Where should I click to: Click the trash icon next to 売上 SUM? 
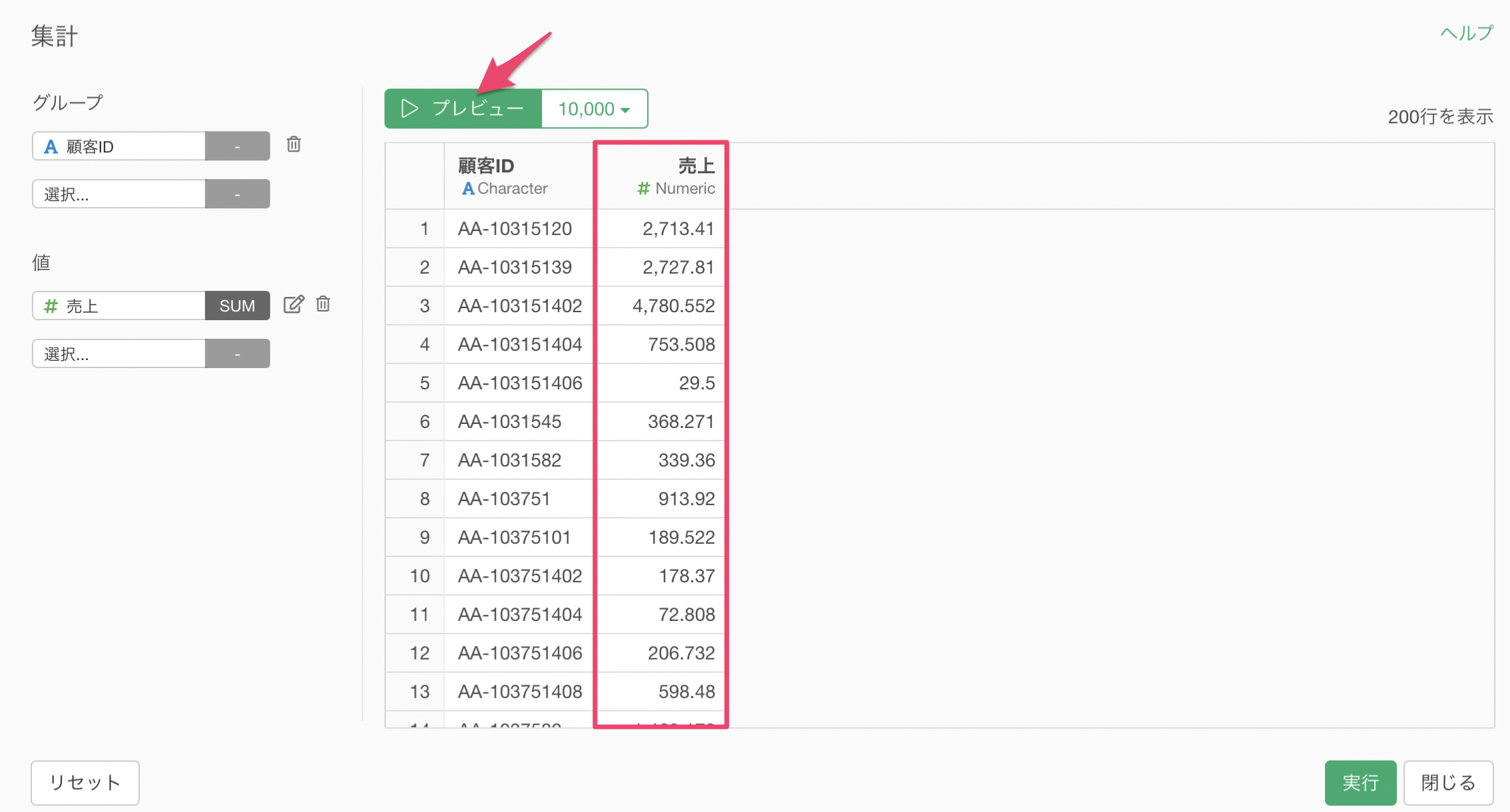point(324,305)
